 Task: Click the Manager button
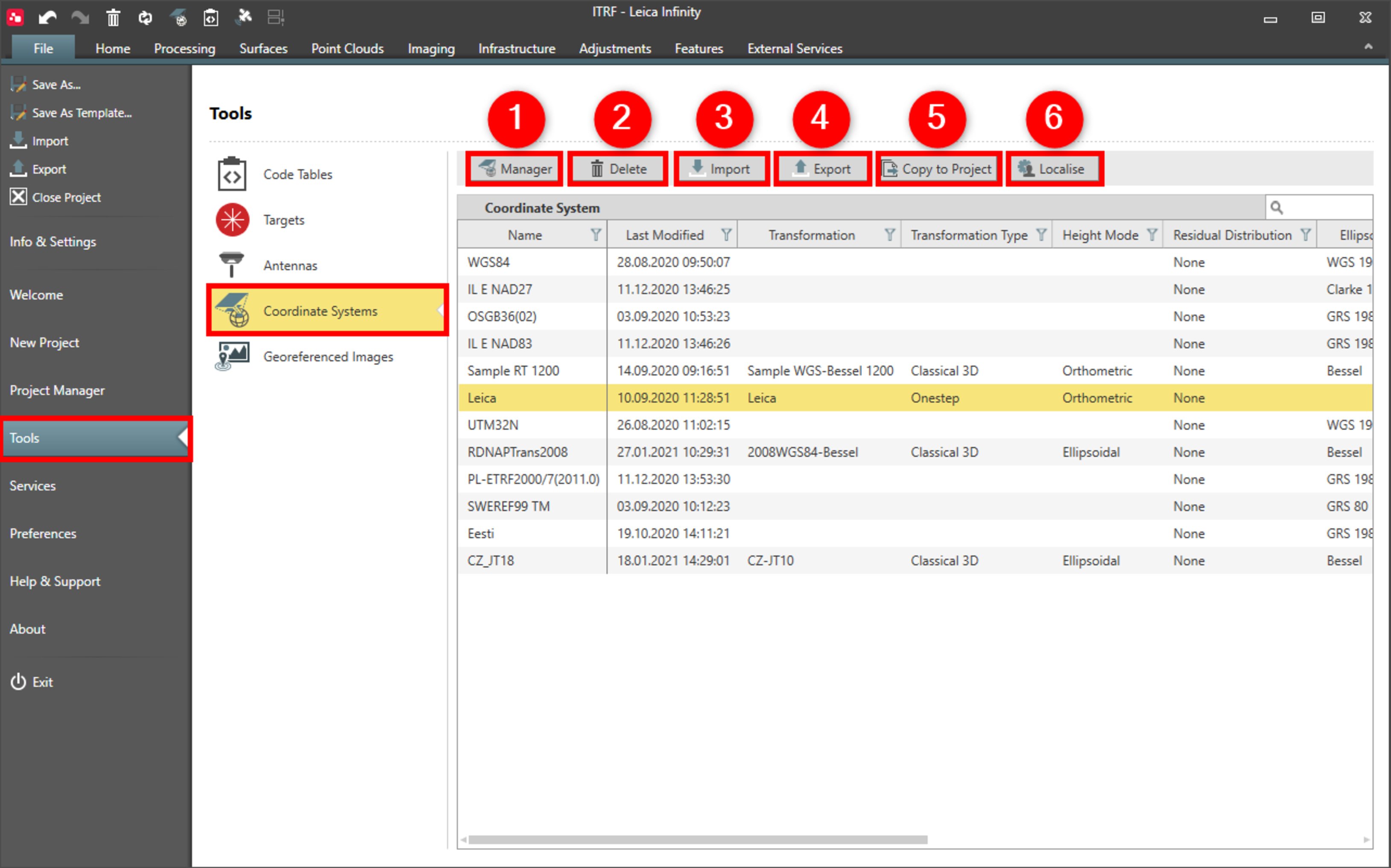coord(514,169)
